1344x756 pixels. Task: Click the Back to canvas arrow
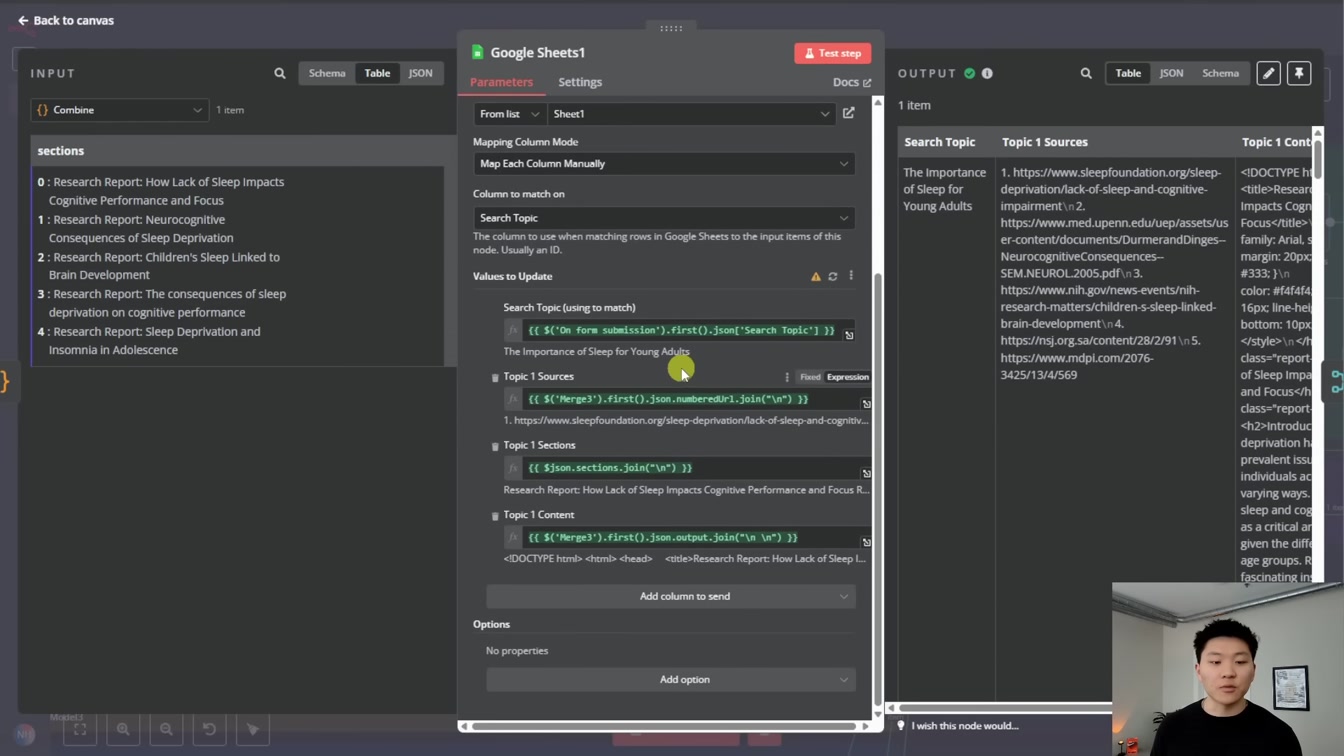coord(23,20)
